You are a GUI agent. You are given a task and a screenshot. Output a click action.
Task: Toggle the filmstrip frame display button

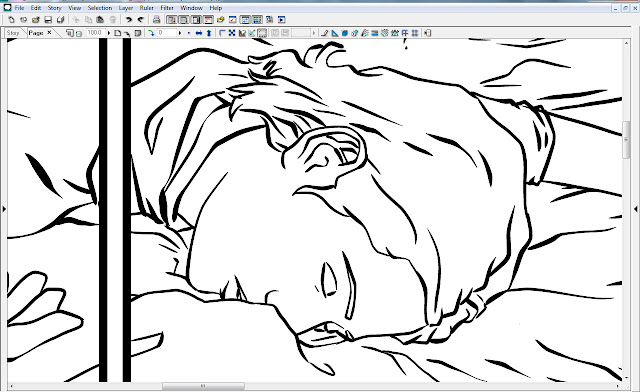262,33
